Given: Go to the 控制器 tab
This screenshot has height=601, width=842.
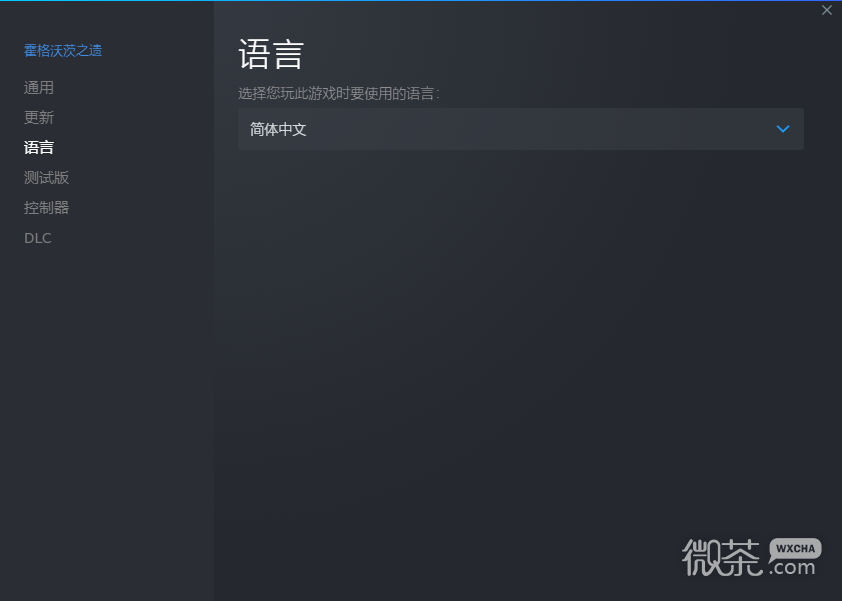Looking at the screenshot, I should coord(46,208).
